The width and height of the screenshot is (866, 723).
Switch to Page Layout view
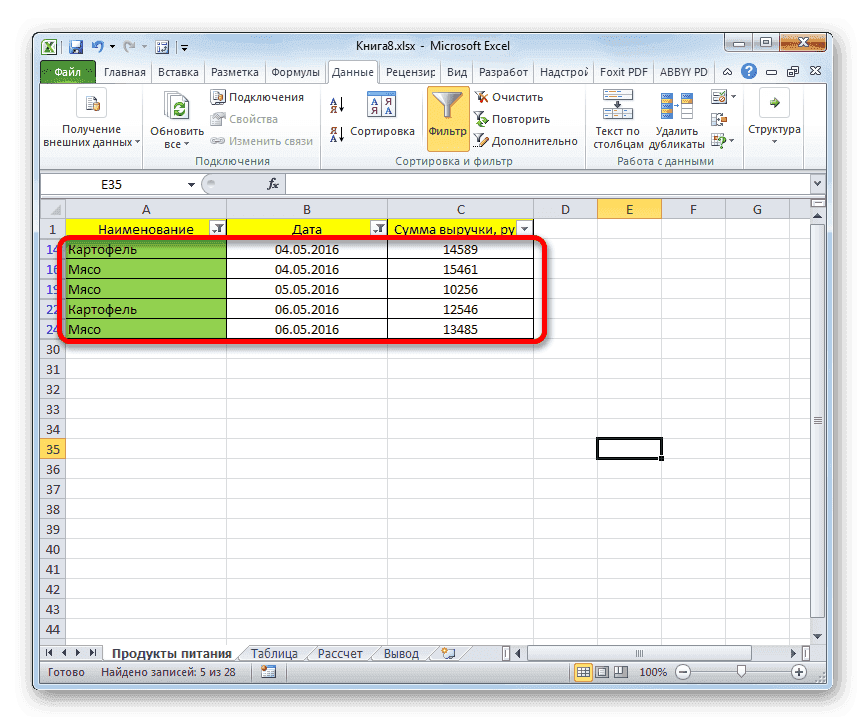pos(600,671)
